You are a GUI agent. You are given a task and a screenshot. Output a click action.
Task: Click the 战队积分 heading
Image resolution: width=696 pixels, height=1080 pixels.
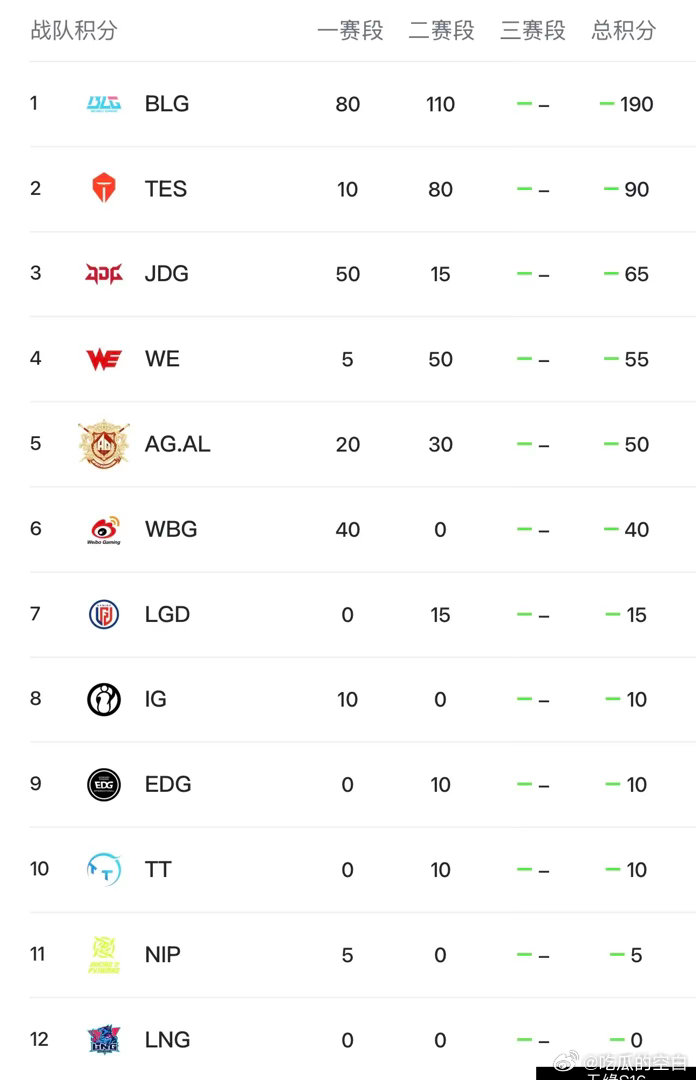pyautogui.click(x=74, y=30)
